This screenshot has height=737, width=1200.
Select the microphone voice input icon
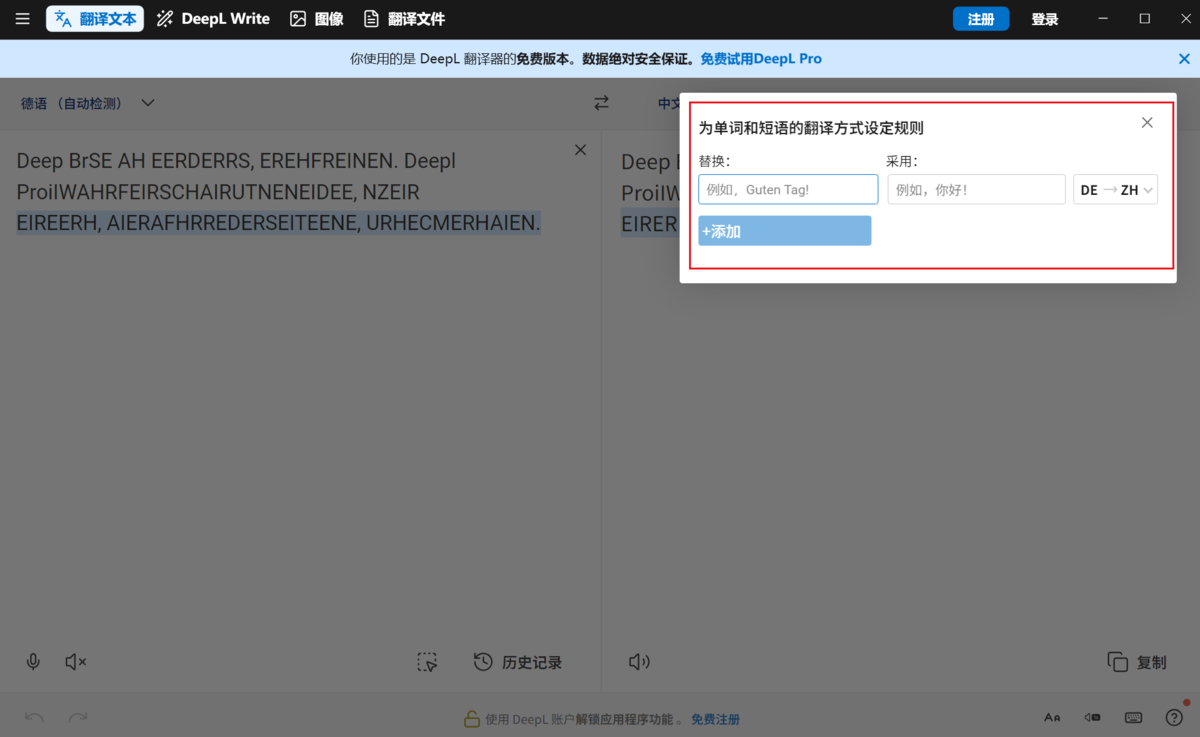click(x=33, y=661)
